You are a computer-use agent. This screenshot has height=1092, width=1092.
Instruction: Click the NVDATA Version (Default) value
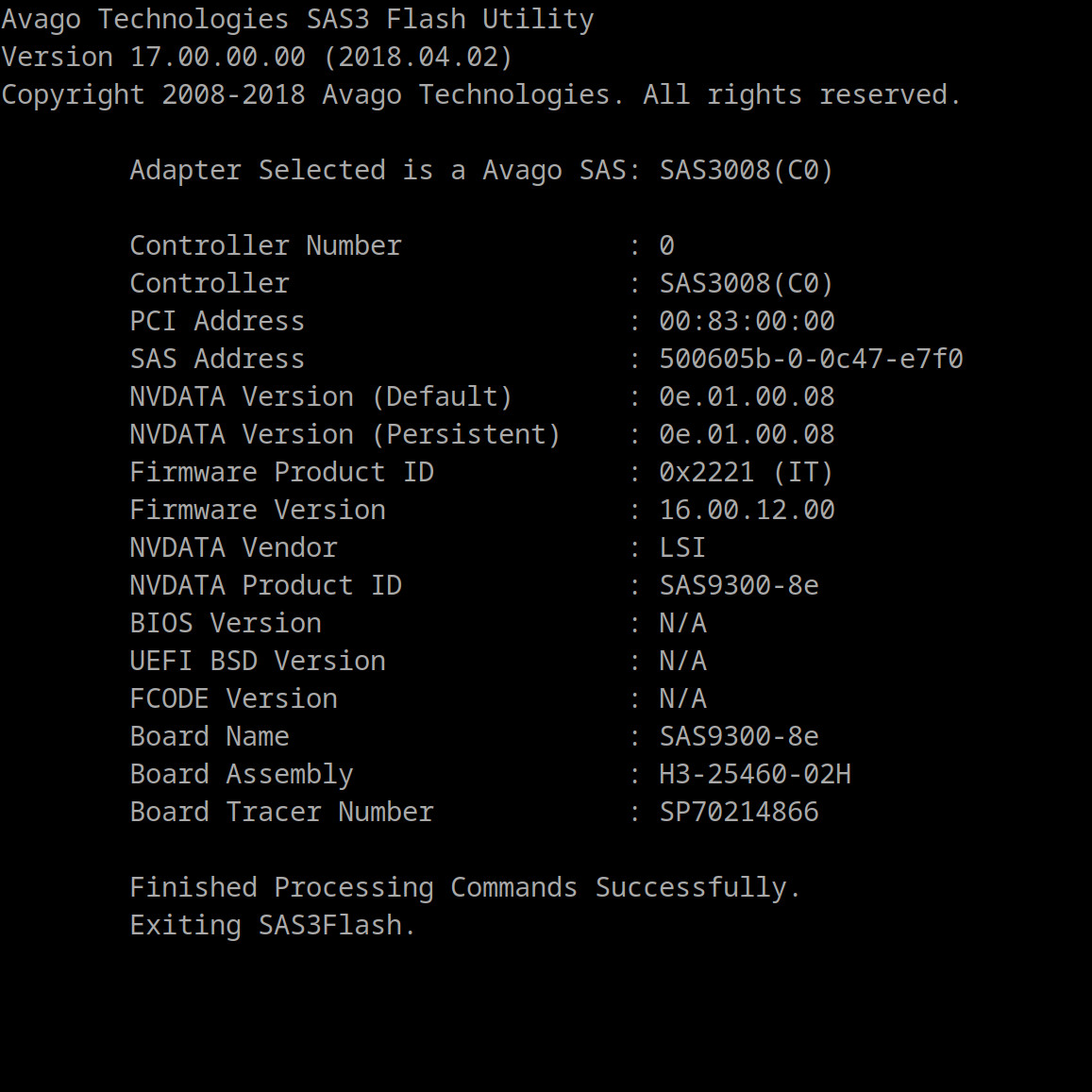746,396
